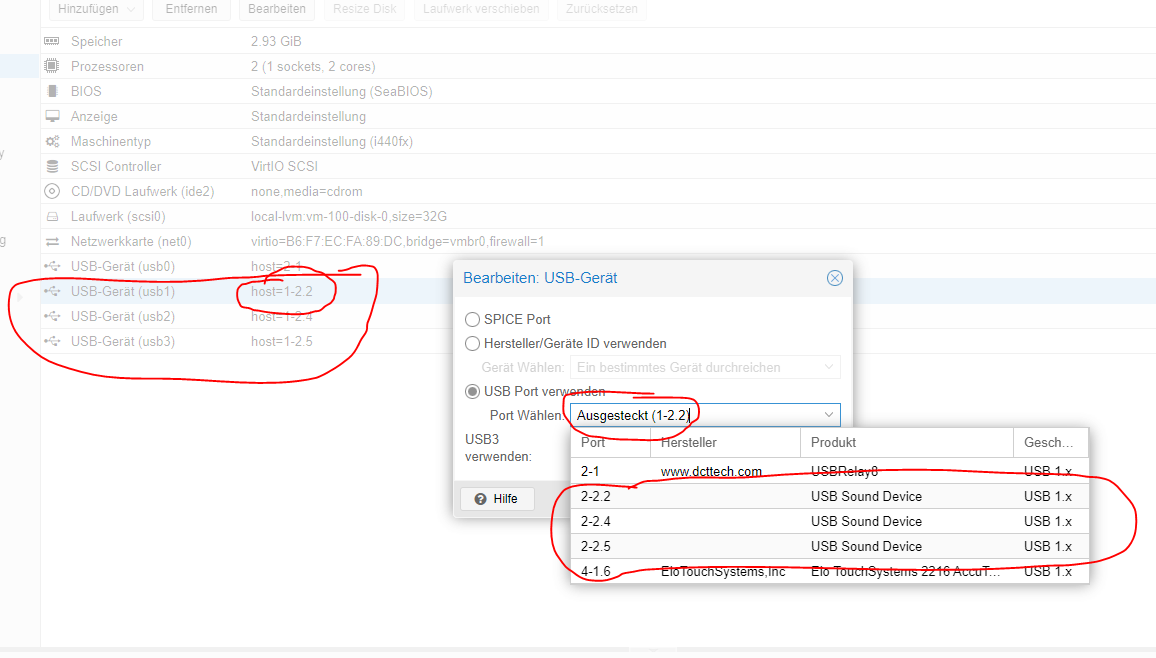Select the SCSI Controller row label
The width and height of the screenshot is (1156, 658).
(x=116, y=167)
